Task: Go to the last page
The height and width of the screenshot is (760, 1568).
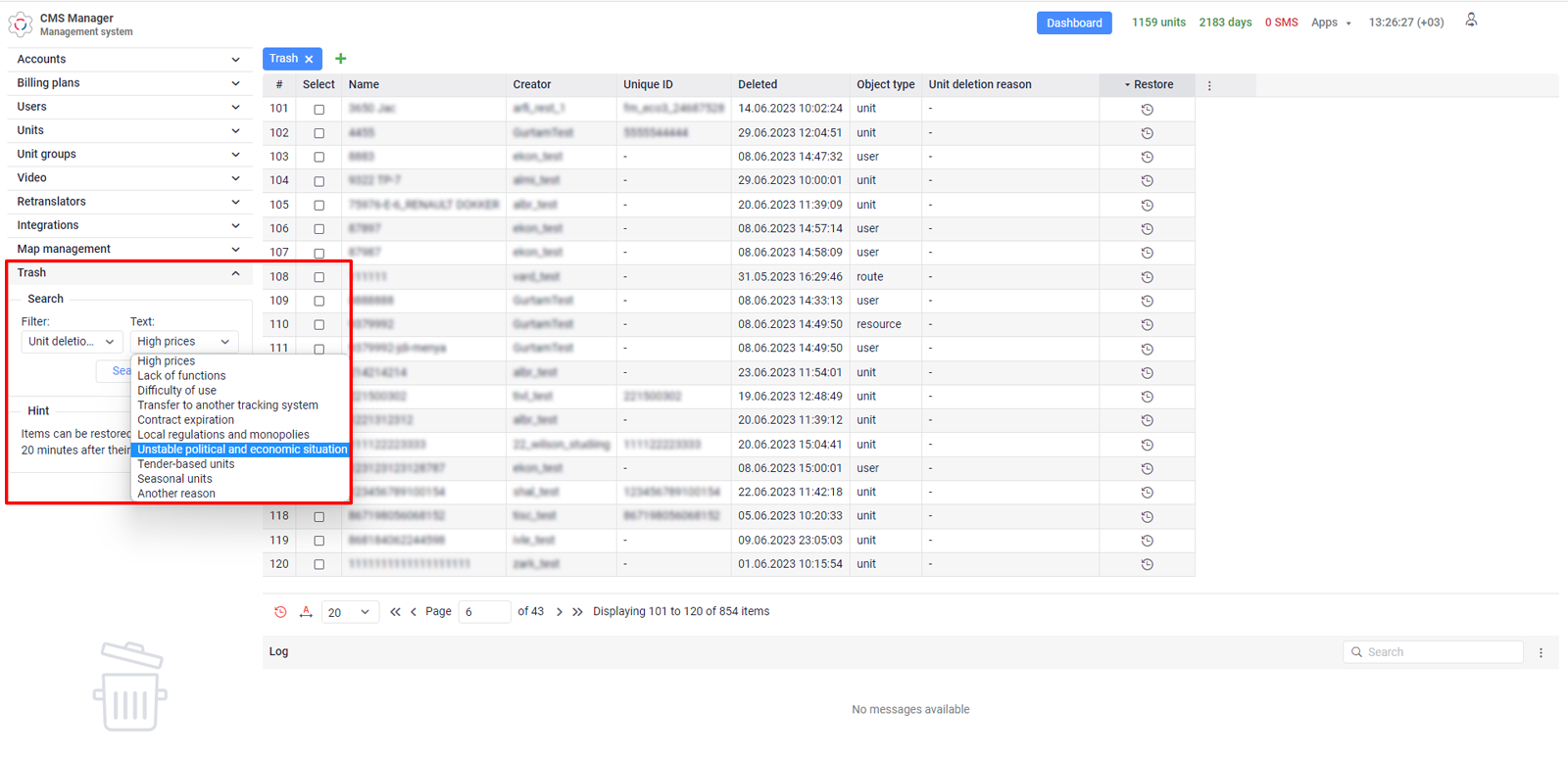Action: [577, 611]
